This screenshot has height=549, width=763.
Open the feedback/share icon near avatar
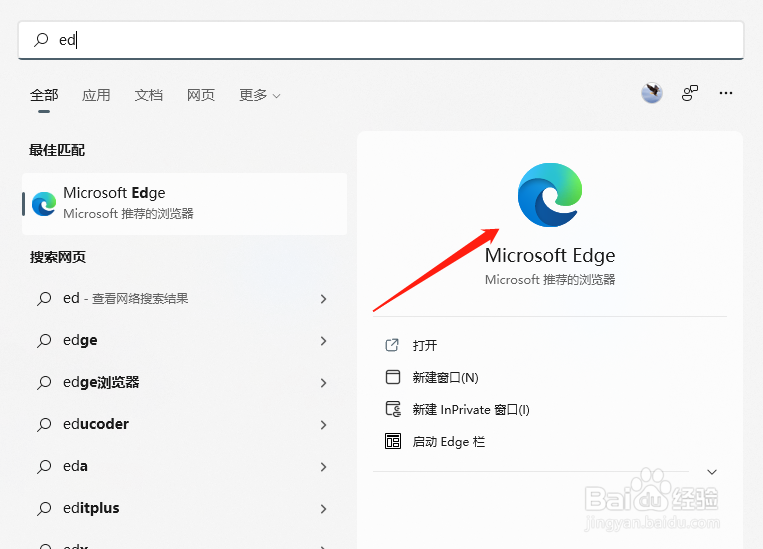click(x=690, y=92)
